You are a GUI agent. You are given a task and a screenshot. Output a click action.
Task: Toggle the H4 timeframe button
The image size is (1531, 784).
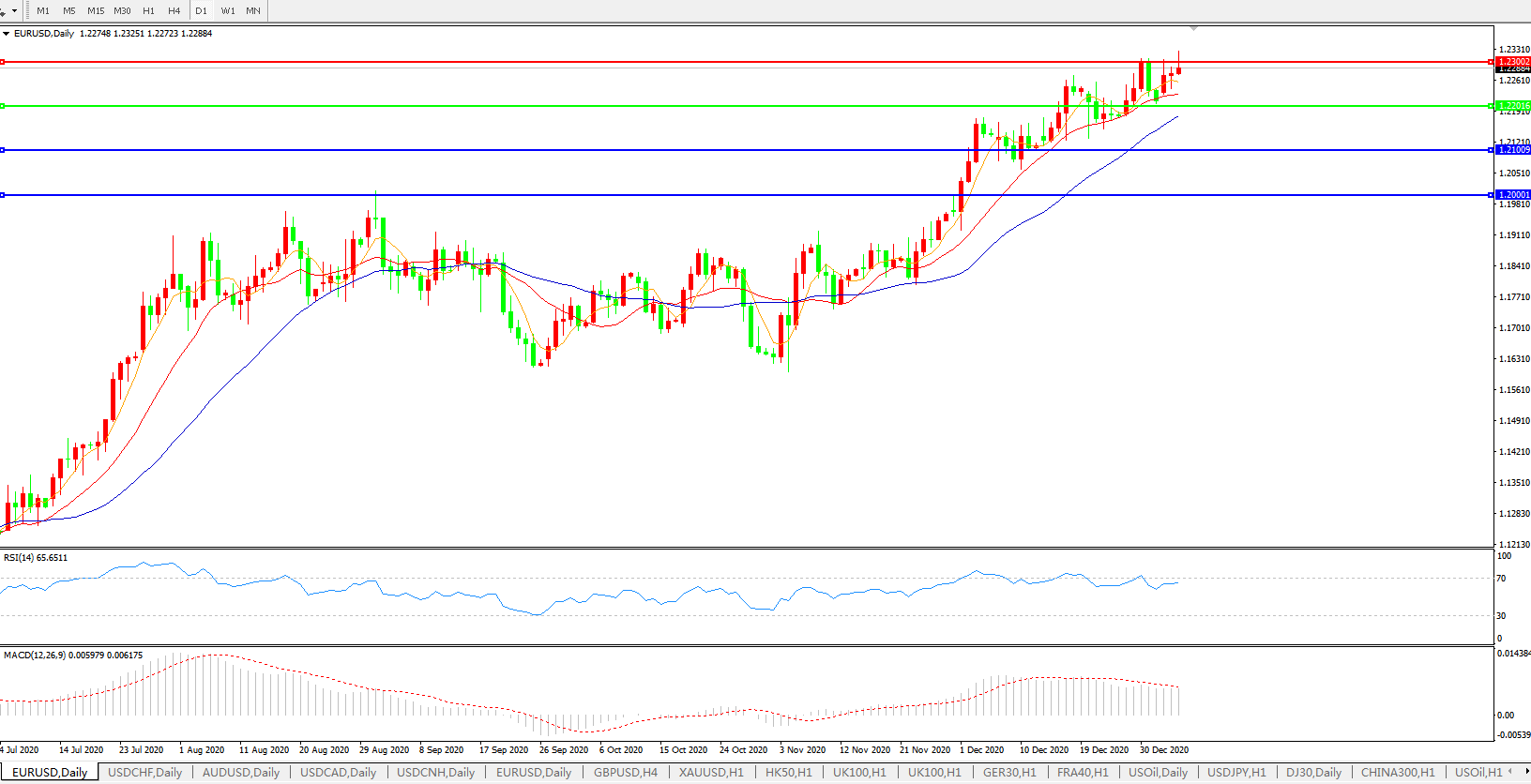point(174,11)
